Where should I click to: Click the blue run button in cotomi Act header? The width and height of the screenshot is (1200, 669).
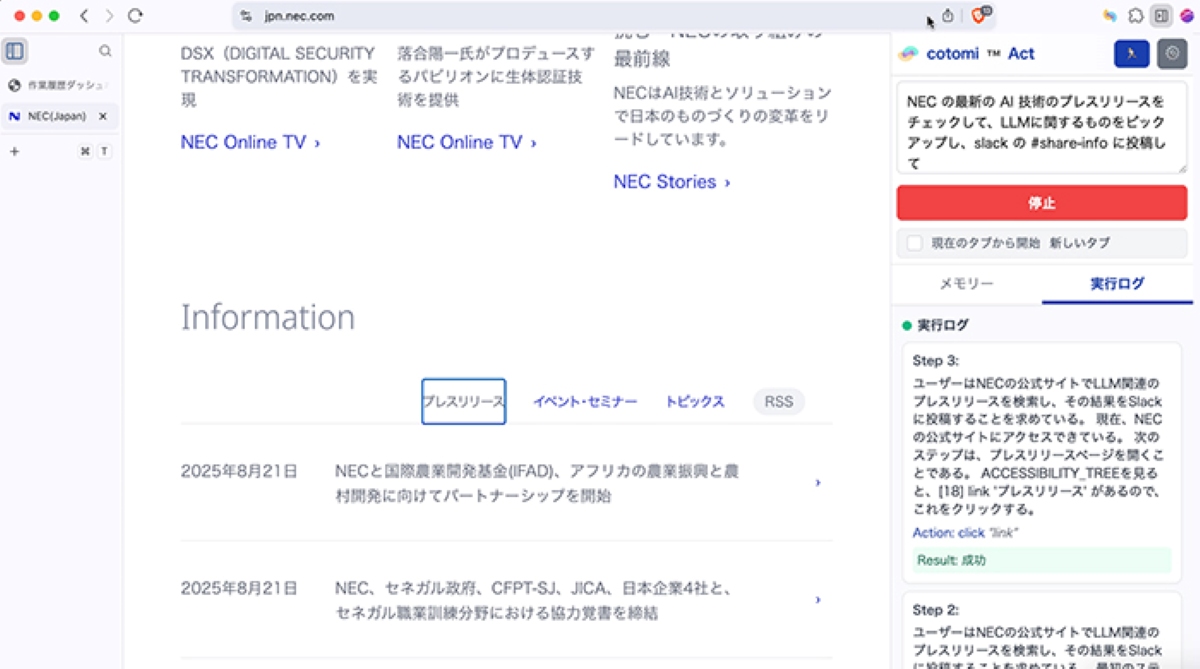pyautogui.click(x=1131, y=54)
